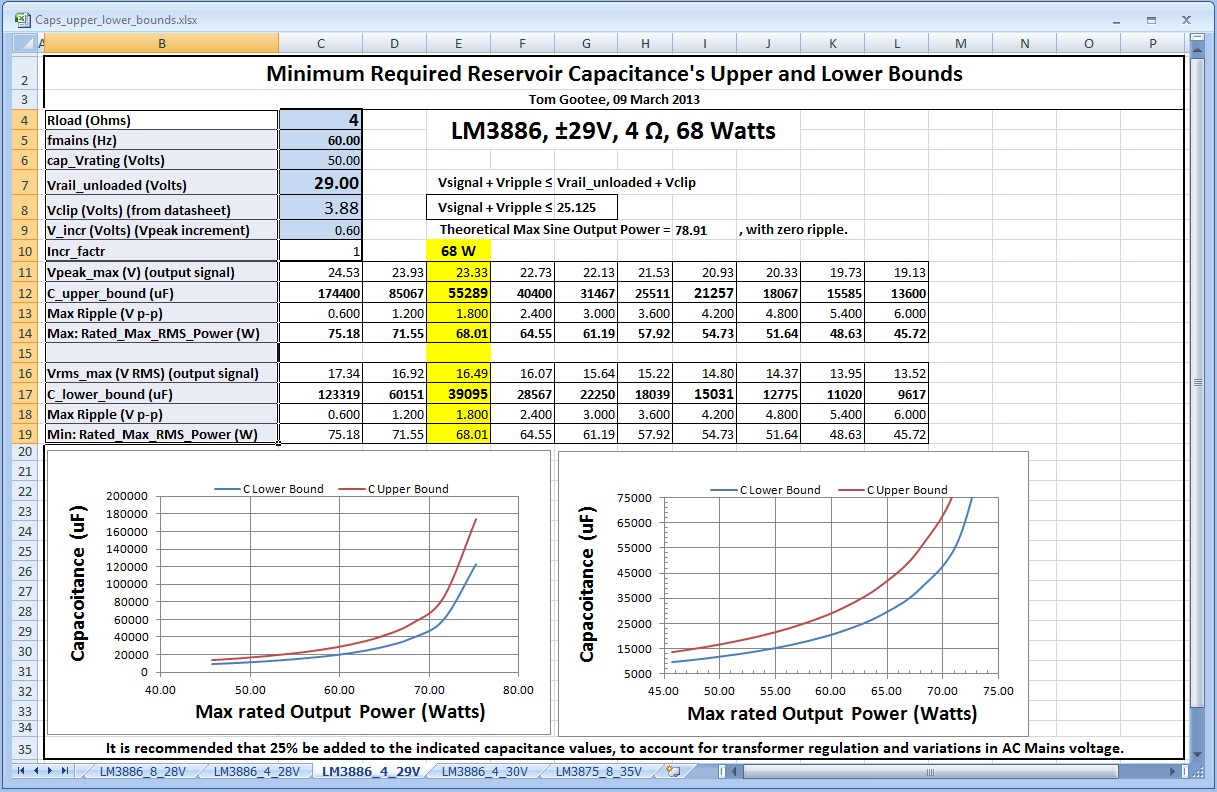Click the yellow '68 W' cell

[x=458, y=251]
